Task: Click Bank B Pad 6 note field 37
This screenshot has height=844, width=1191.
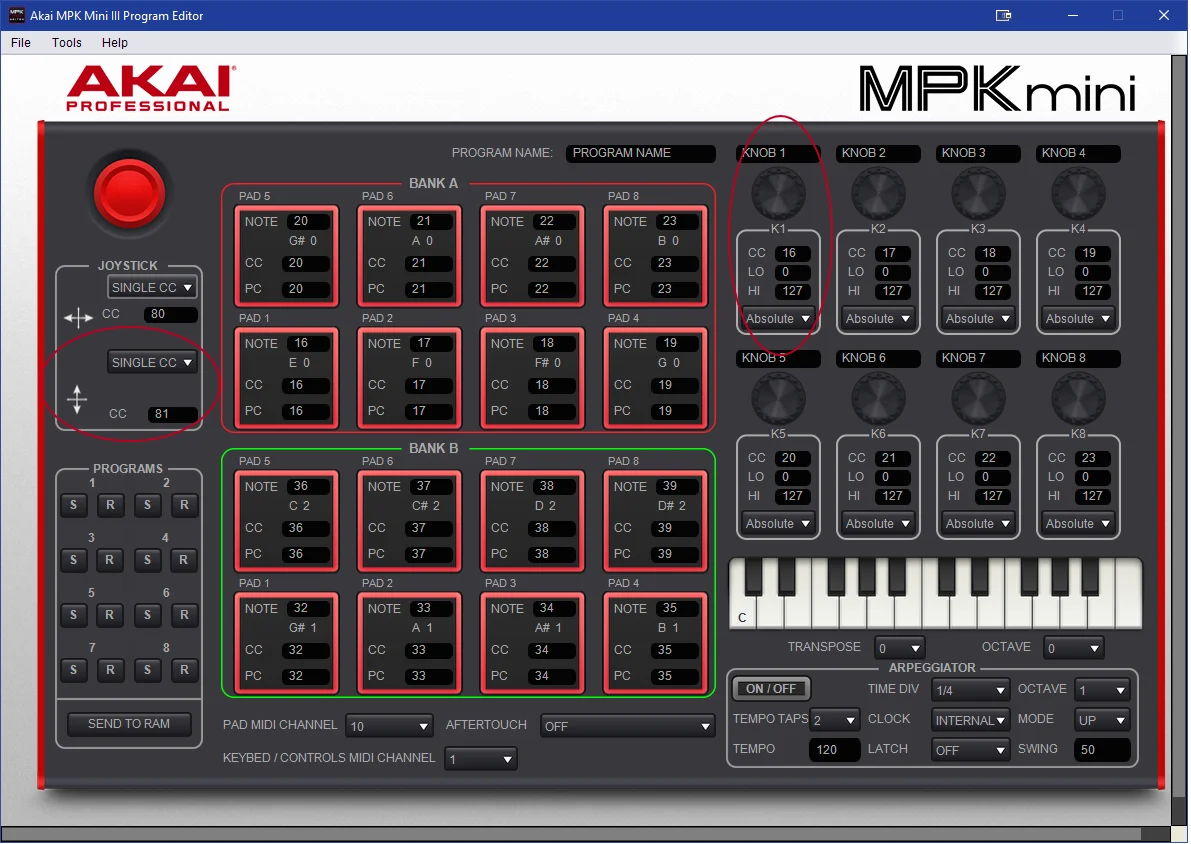Action: point(431,487)
